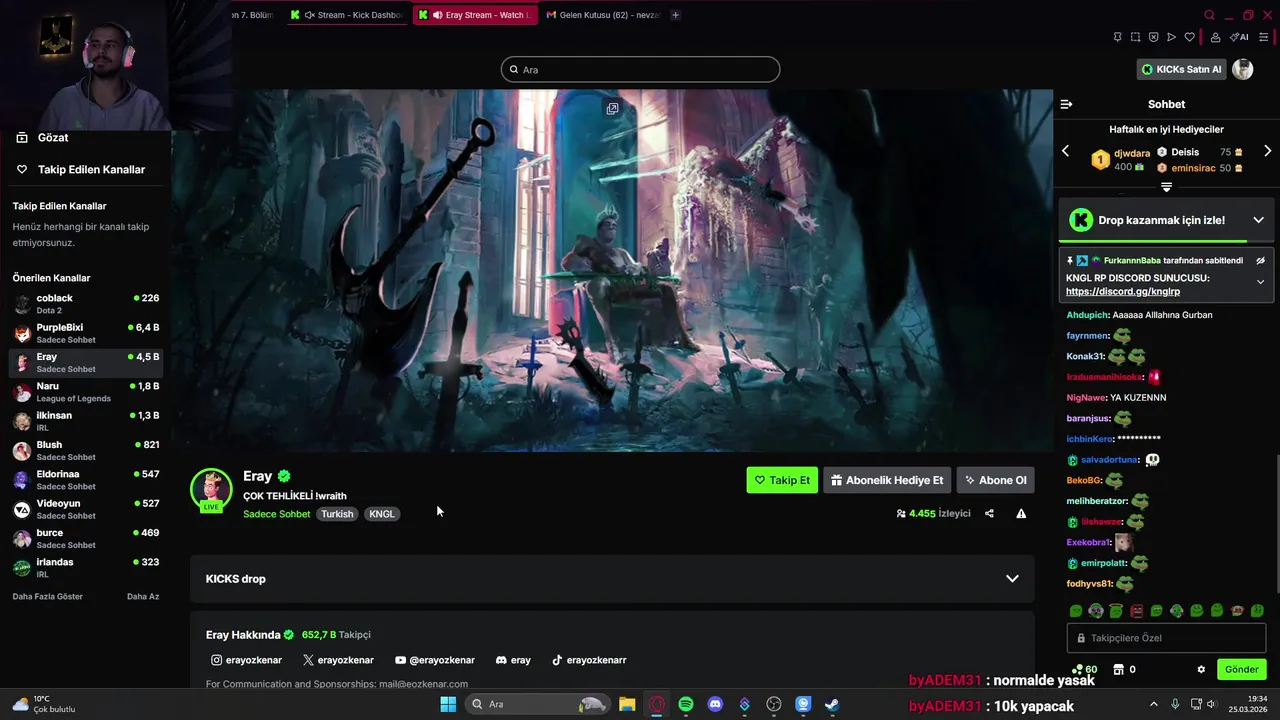Open Instagram link erayozkenar
This screenshot has height=720, width=1280.
(x=246, y=660)
